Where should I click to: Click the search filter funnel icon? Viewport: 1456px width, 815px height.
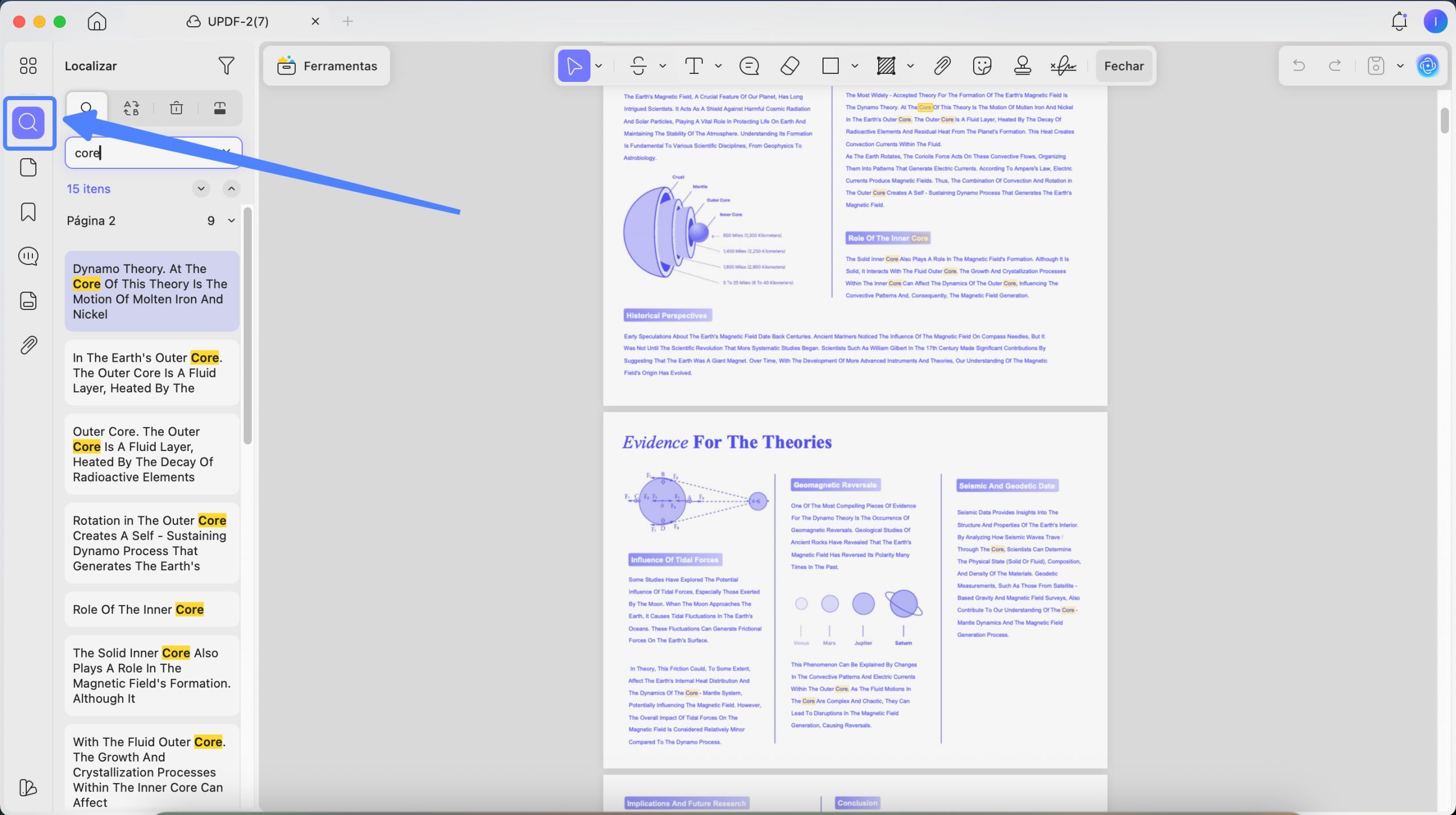(226, 65)
